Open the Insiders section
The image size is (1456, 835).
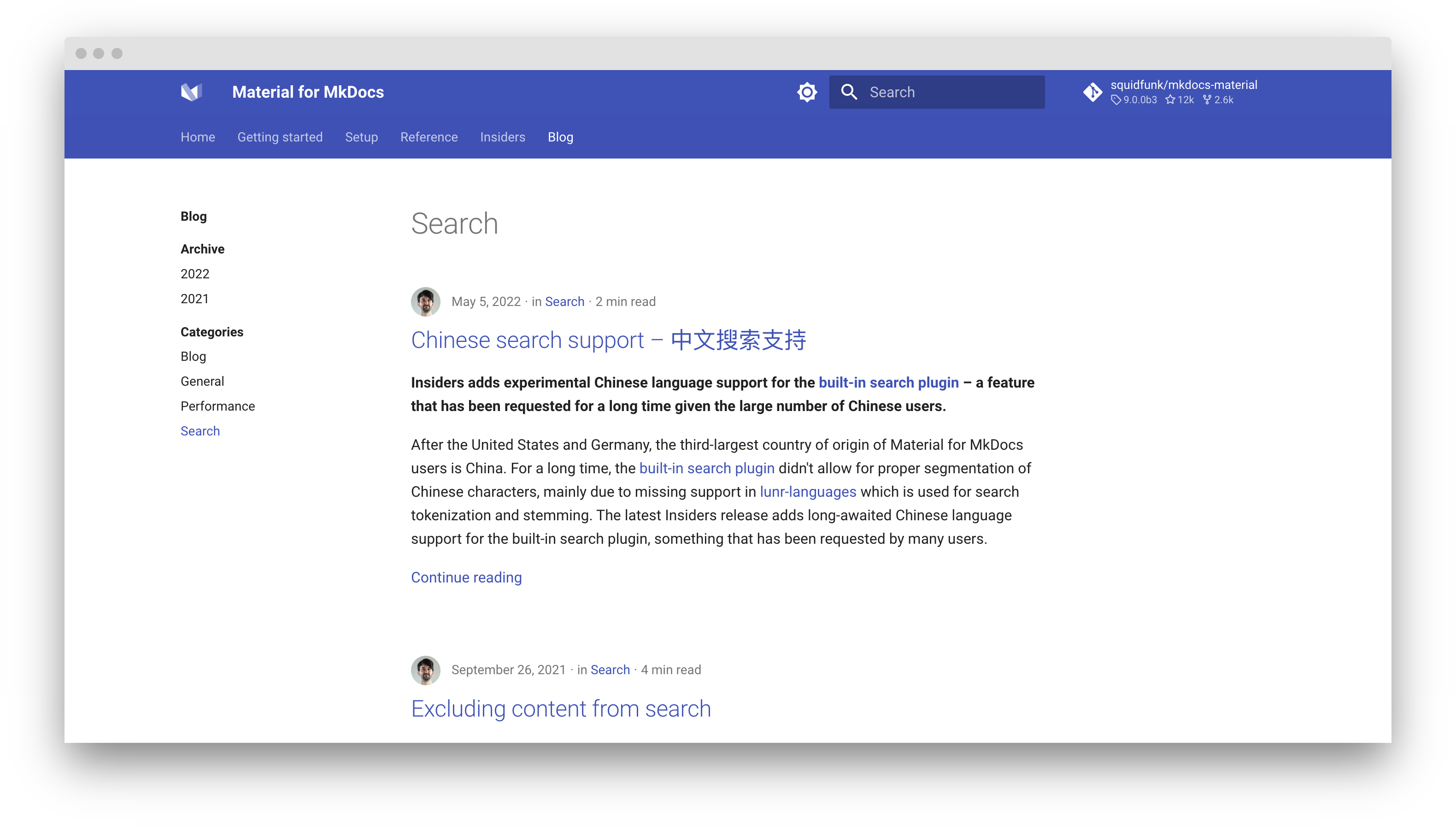click(x=502, y=137)
